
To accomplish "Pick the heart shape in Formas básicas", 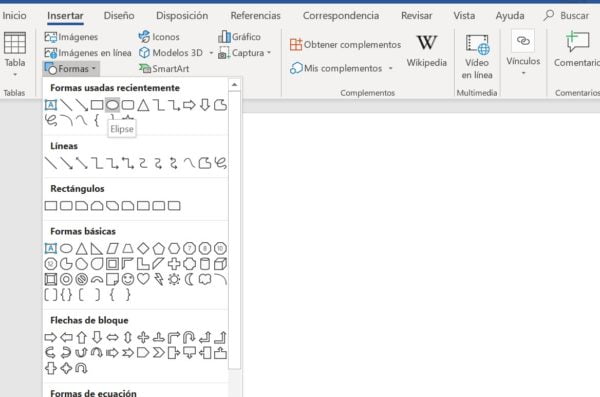I will tap(143, 279).
